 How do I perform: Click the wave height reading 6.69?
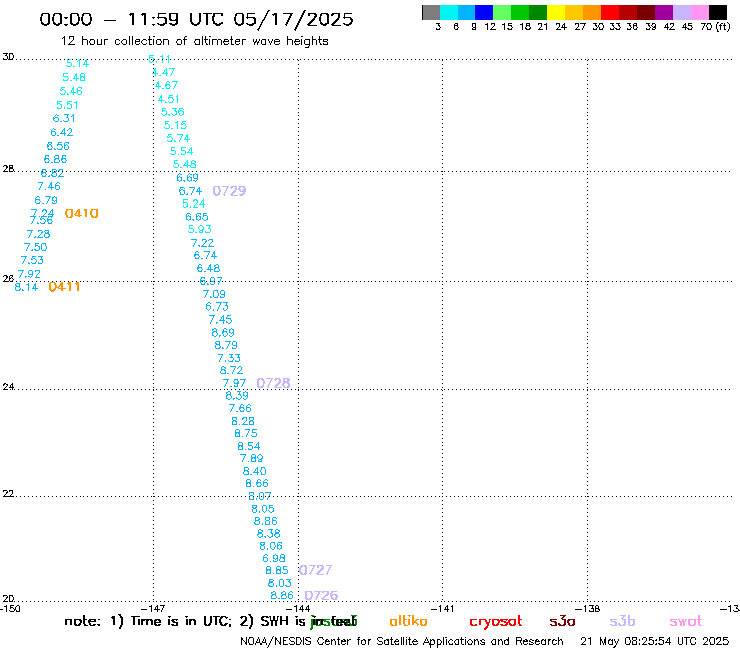187,177
